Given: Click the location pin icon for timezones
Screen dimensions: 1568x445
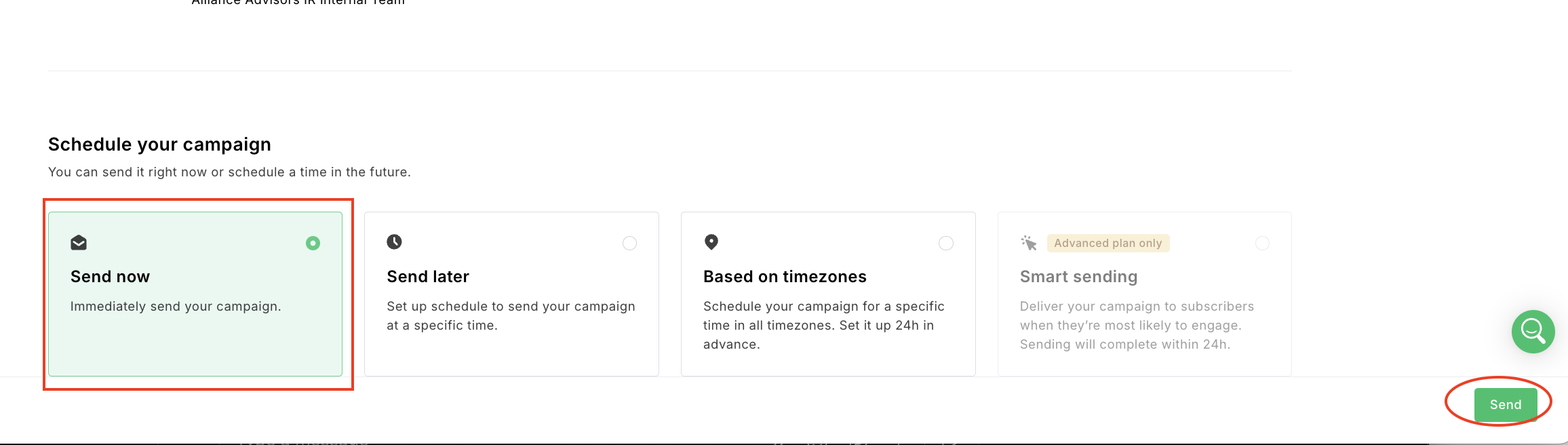Looking at the screenshot, I should [711, 242].
